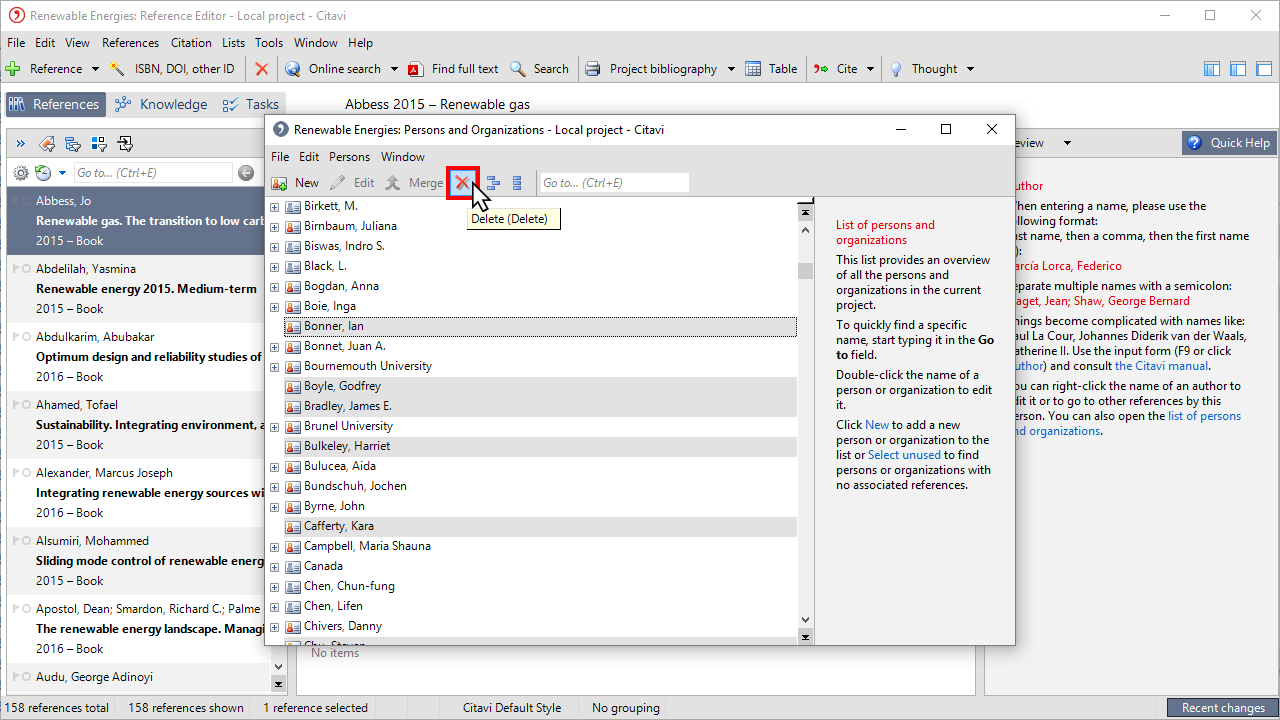This screenshot has height=720, width=1280.
Task: Click the persons list vertical scrollbar thumb
Action: pos(805,270)
